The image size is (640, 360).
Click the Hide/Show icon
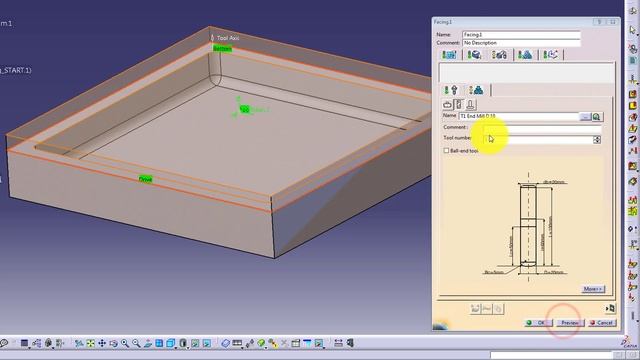(x=195, y=344)
